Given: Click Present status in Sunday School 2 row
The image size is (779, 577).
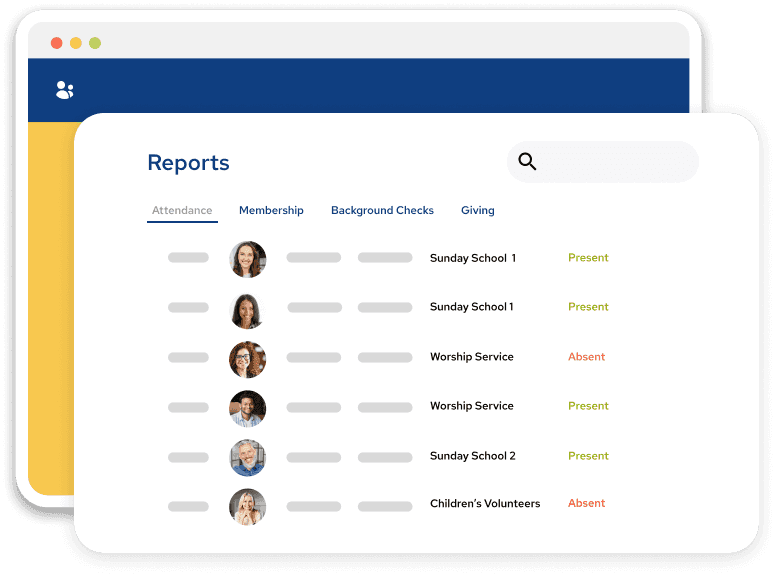Looking at the screenshot, I should pyautogui.click(x=588, y=456).
